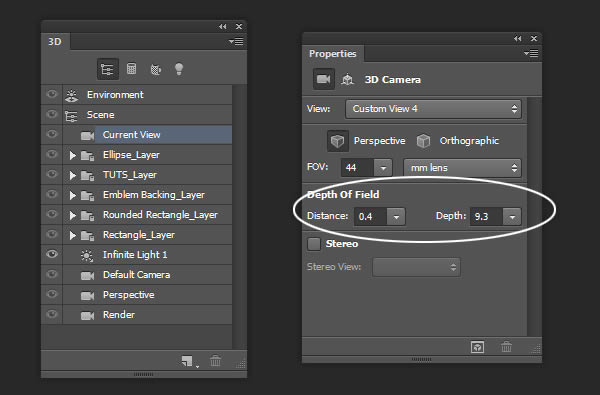
Task: Click the Infinite Light 1 sun icon
Action: [87, 255]
